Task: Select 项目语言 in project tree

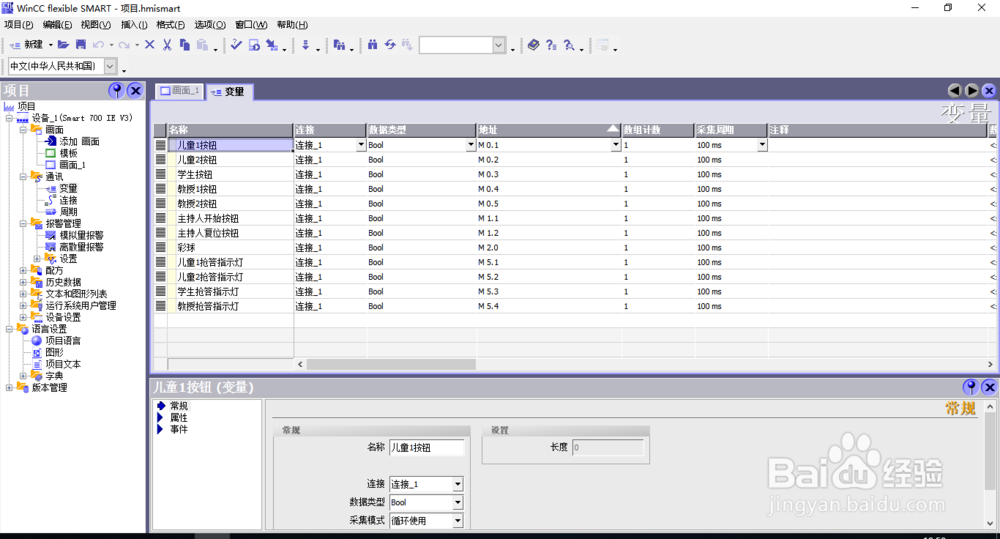Action: tap(63, 341)
